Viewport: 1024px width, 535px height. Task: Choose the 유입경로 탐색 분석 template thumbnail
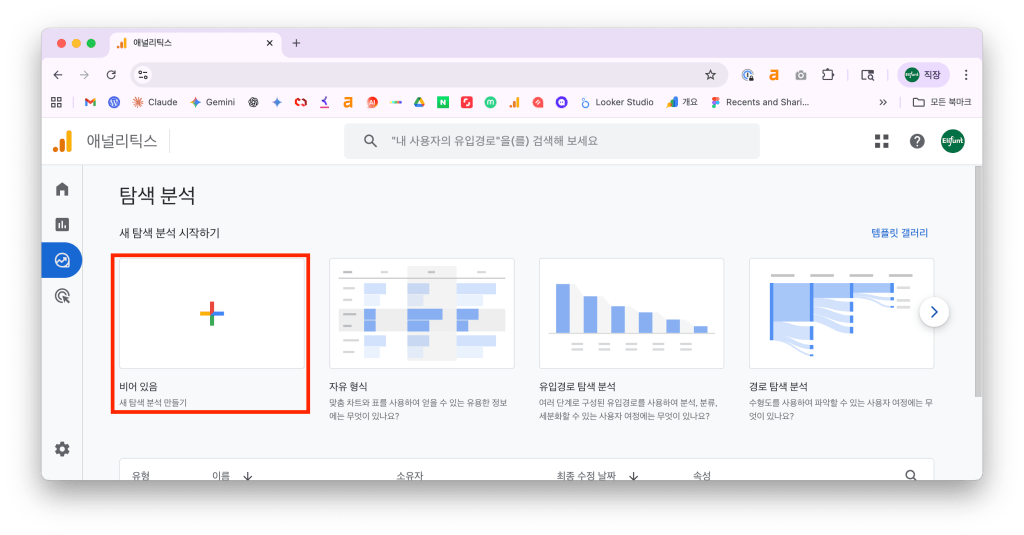coord(631,313)
